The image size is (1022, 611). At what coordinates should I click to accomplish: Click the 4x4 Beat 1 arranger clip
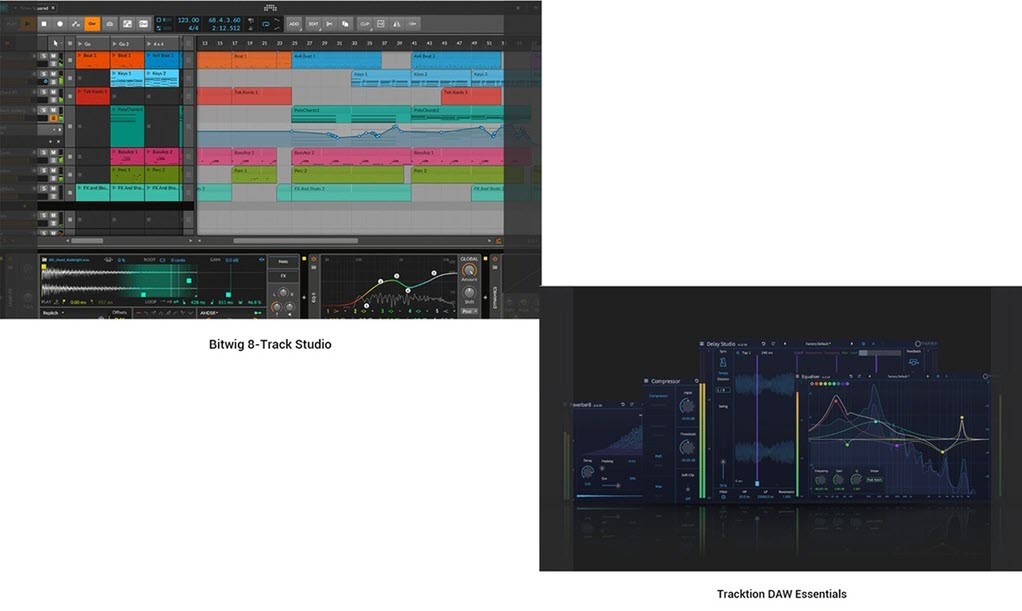click(336, 60)
